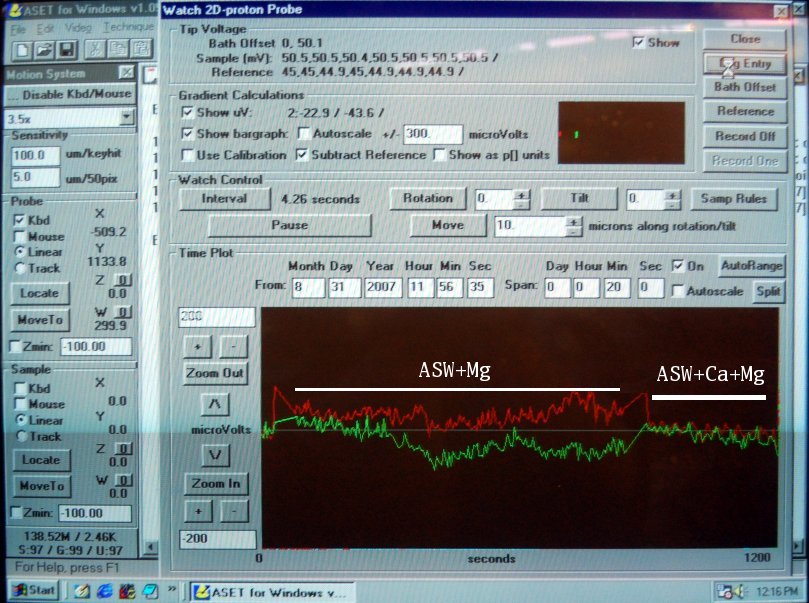
Task: Select the Probe Track radio button
Action: 20,268
